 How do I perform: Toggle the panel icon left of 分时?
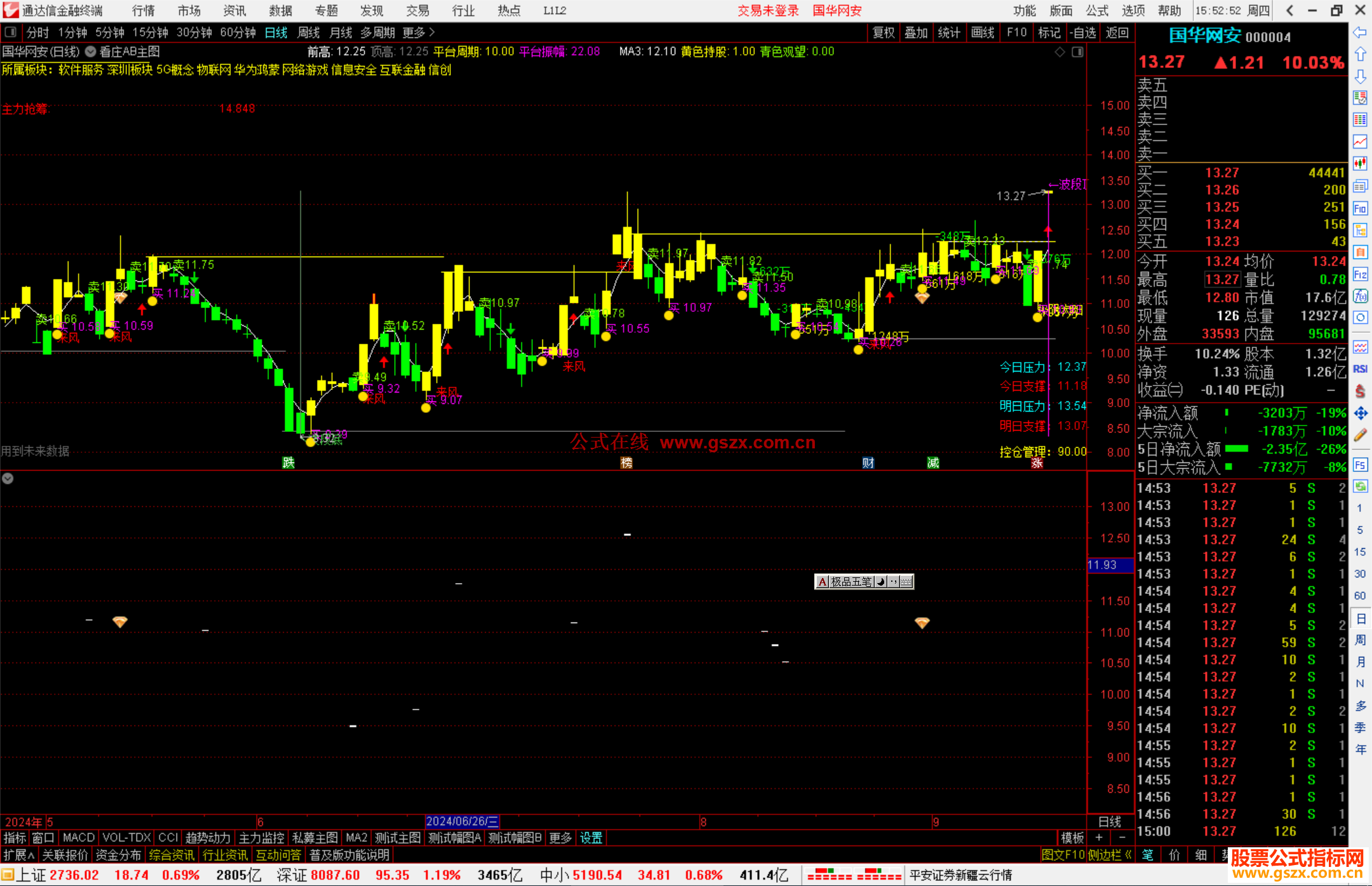(x=10, y=32)
